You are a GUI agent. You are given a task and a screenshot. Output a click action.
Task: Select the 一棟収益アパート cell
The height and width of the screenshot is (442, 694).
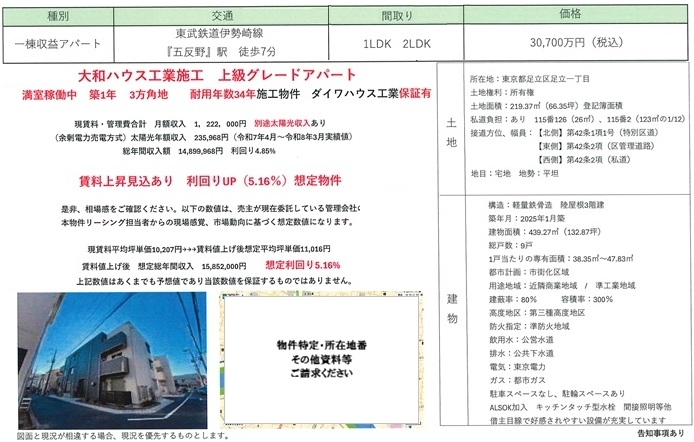(58, 44)
